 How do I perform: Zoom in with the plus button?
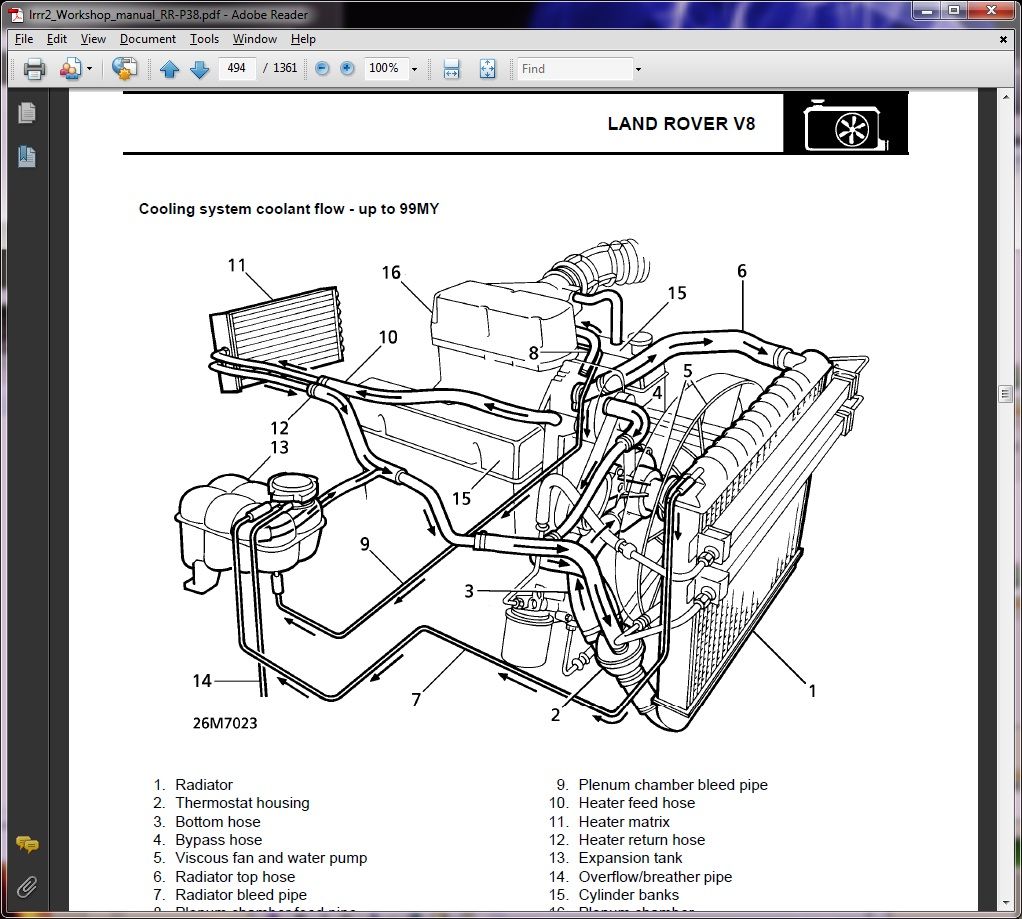tap(347, 68)
